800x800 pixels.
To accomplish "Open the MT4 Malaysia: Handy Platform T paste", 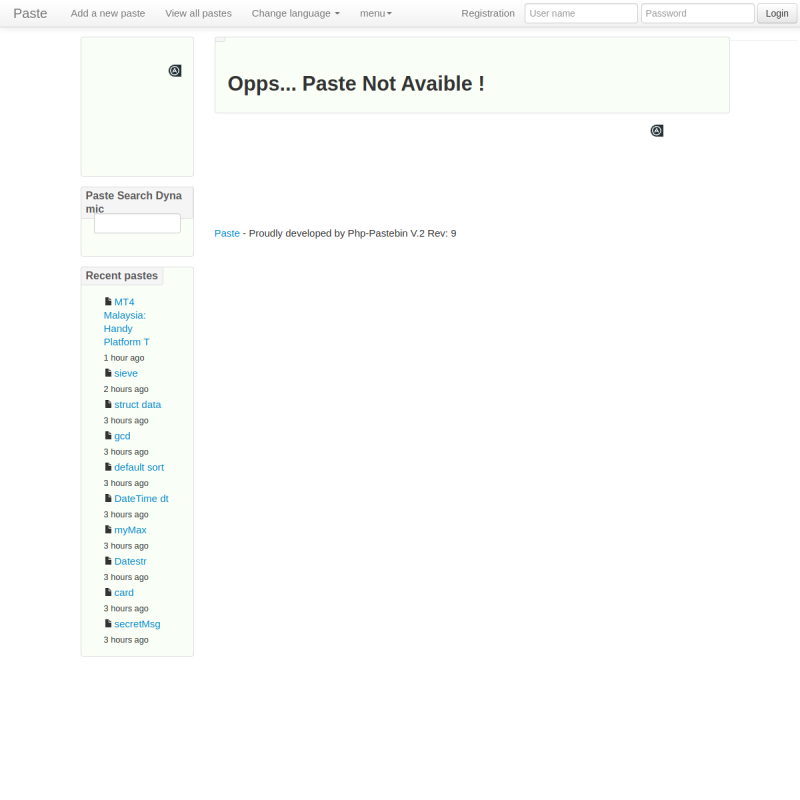I will 126,322.
